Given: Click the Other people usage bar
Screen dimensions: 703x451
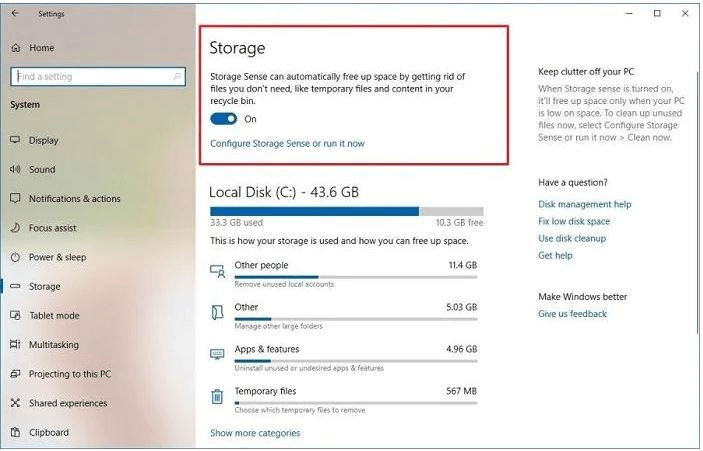Looking at the screenshot, I should [356, 277].
